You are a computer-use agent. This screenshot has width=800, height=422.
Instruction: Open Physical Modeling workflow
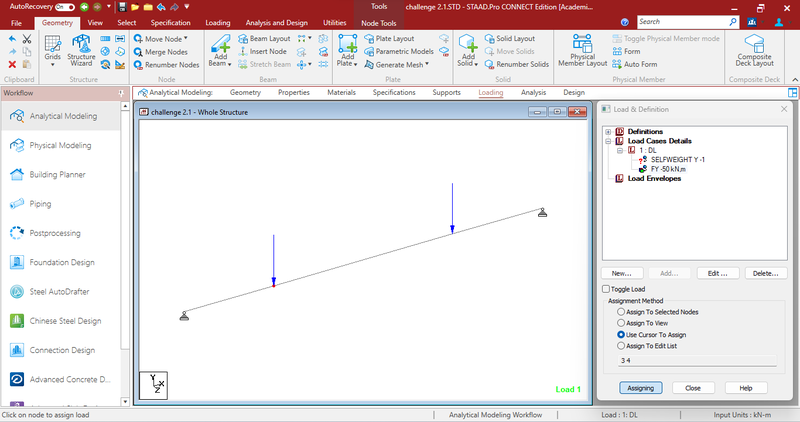click(61, 145)
